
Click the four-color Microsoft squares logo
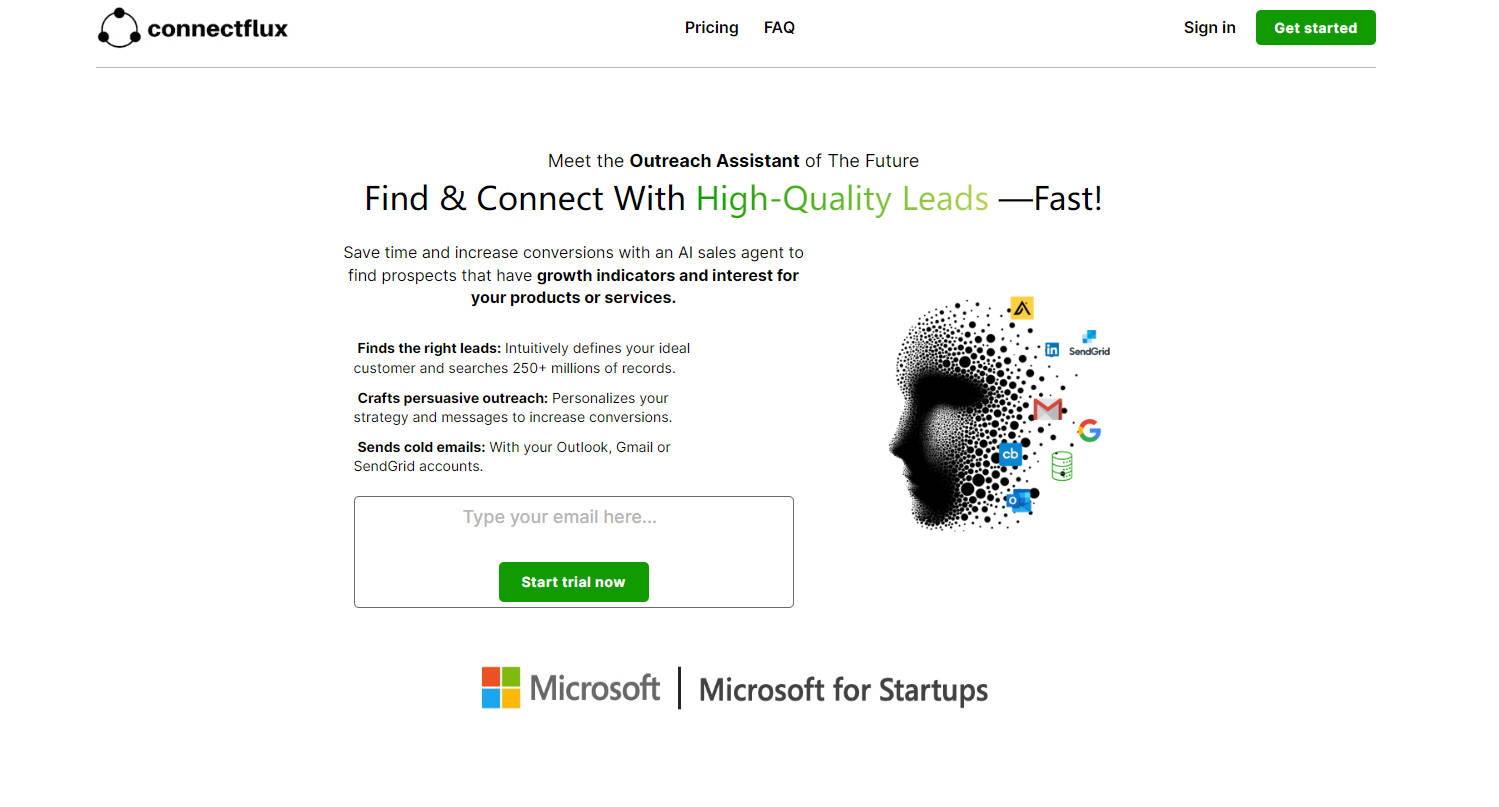[501, 688]
